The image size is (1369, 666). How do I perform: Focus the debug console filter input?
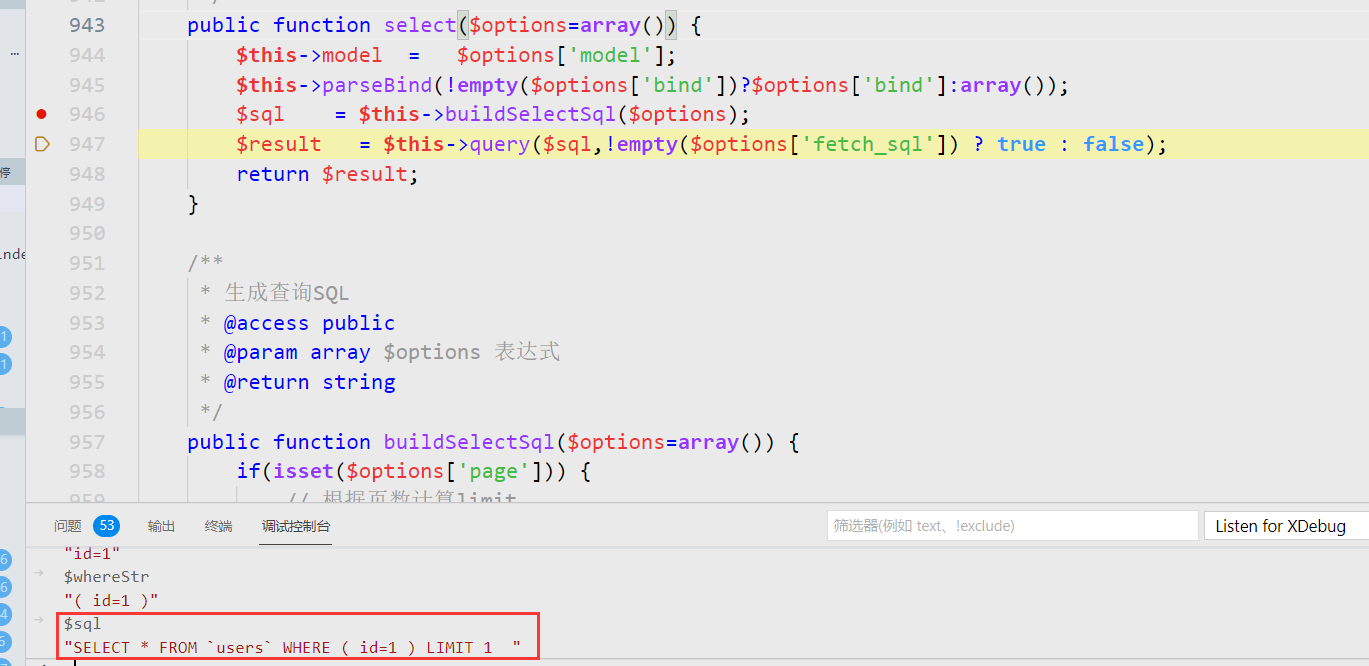[x=1012, y=526]
